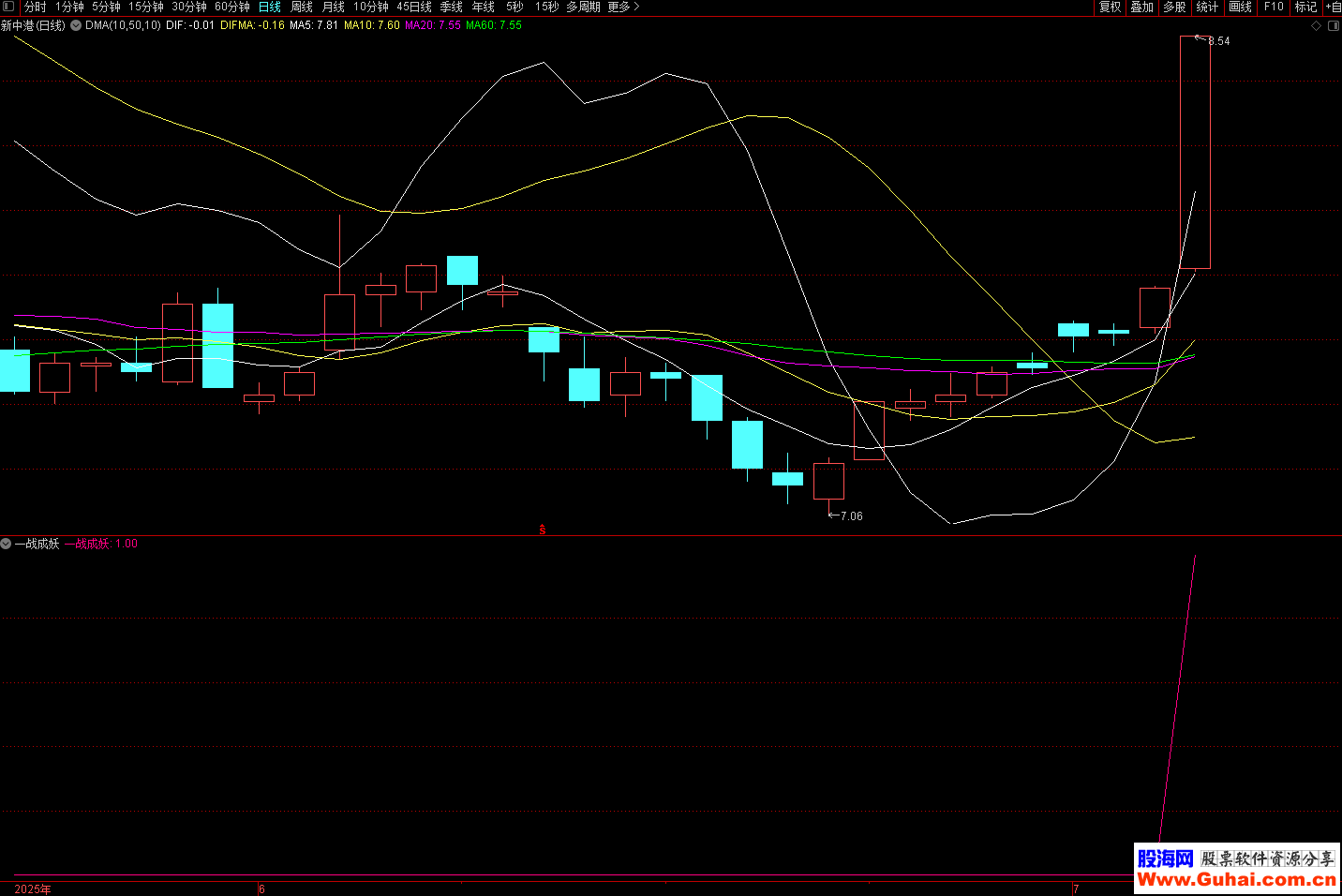Select the 15分钟 period
This screenshot has height=896, width=1342.
pyautogui.click(x=146, y=7)
